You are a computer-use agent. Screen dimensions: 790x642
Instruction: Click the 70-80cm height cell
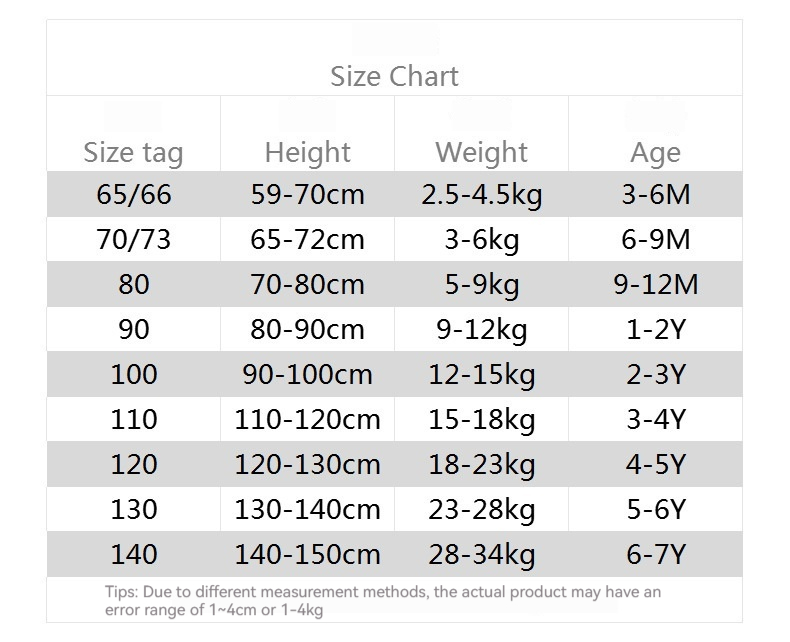(x=307, y=284)
